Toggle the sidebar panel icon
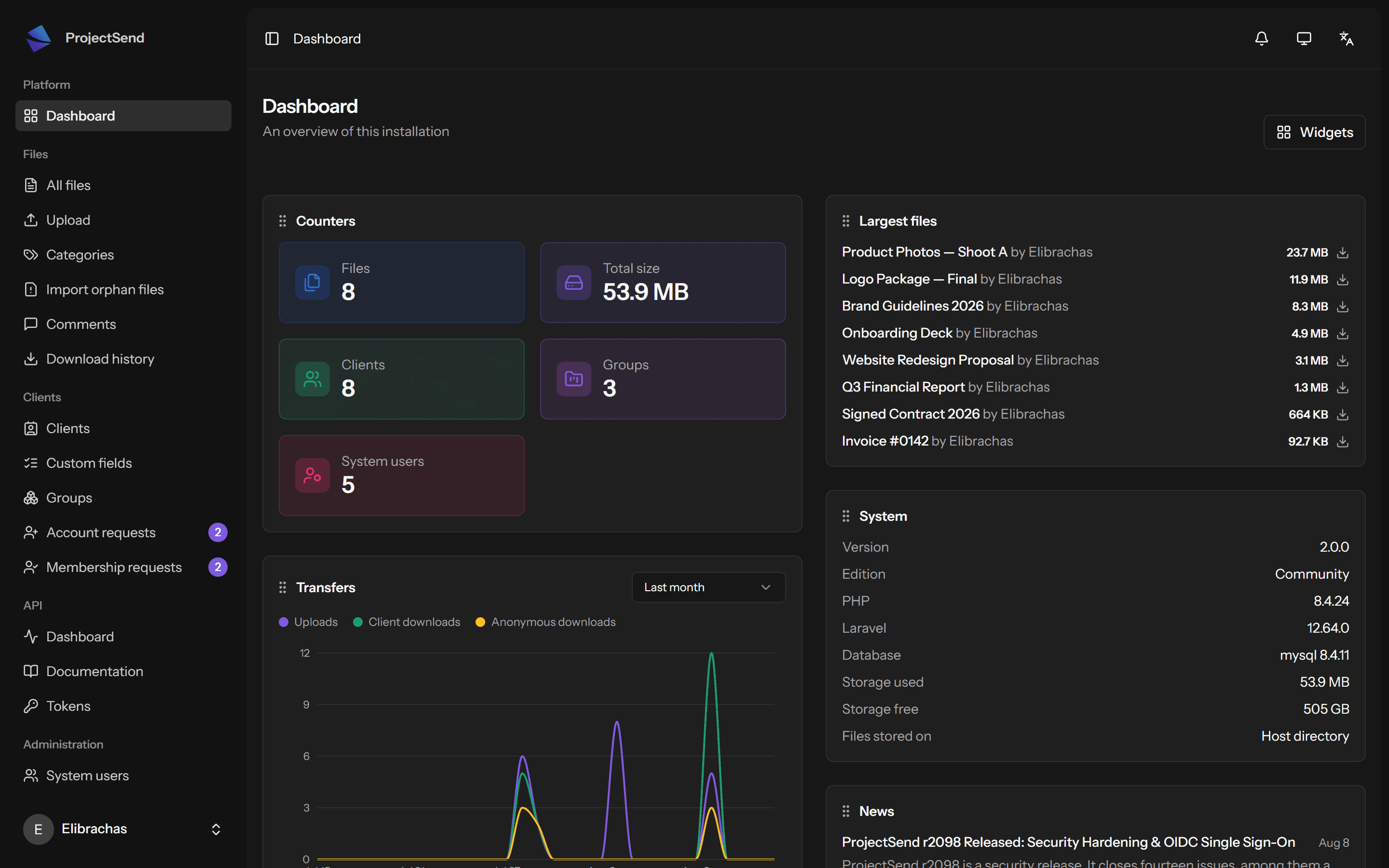This screenshot has height=868, width=1389. (272, 39)
